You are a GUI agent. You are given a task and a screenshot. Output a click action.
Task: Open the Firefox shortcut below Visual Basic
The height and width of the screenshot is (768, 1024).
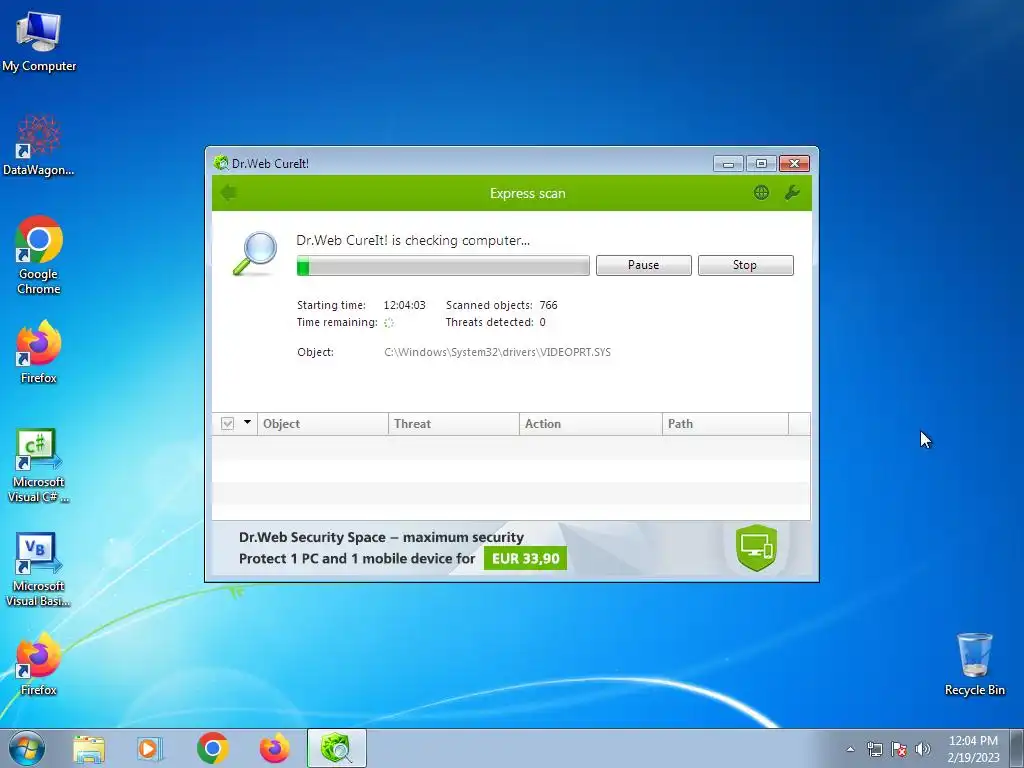pyautogui.click(x=39, y=664)
